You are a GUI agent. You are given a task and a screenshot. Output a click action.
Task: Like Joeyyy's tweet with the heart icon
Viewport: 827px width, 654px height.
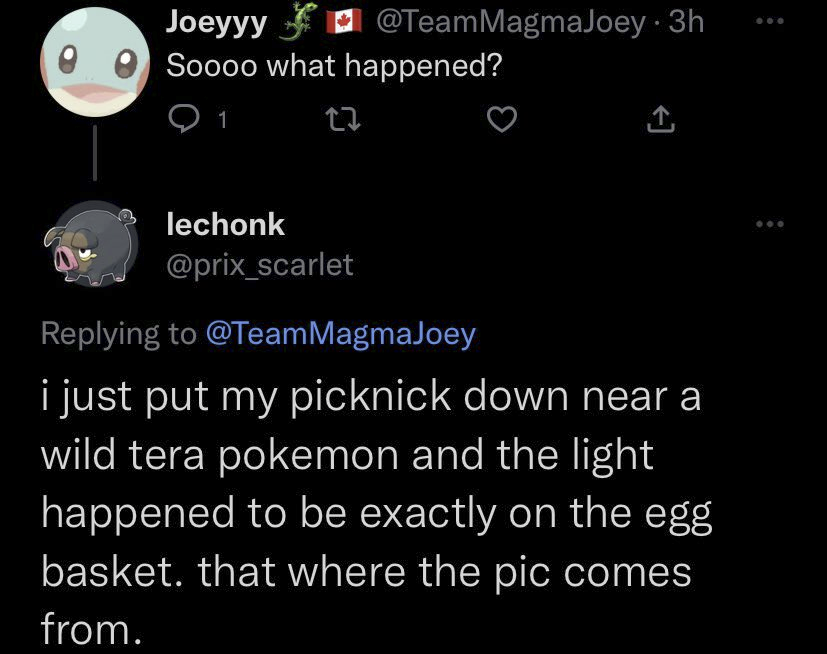click(x=499, y=120)
